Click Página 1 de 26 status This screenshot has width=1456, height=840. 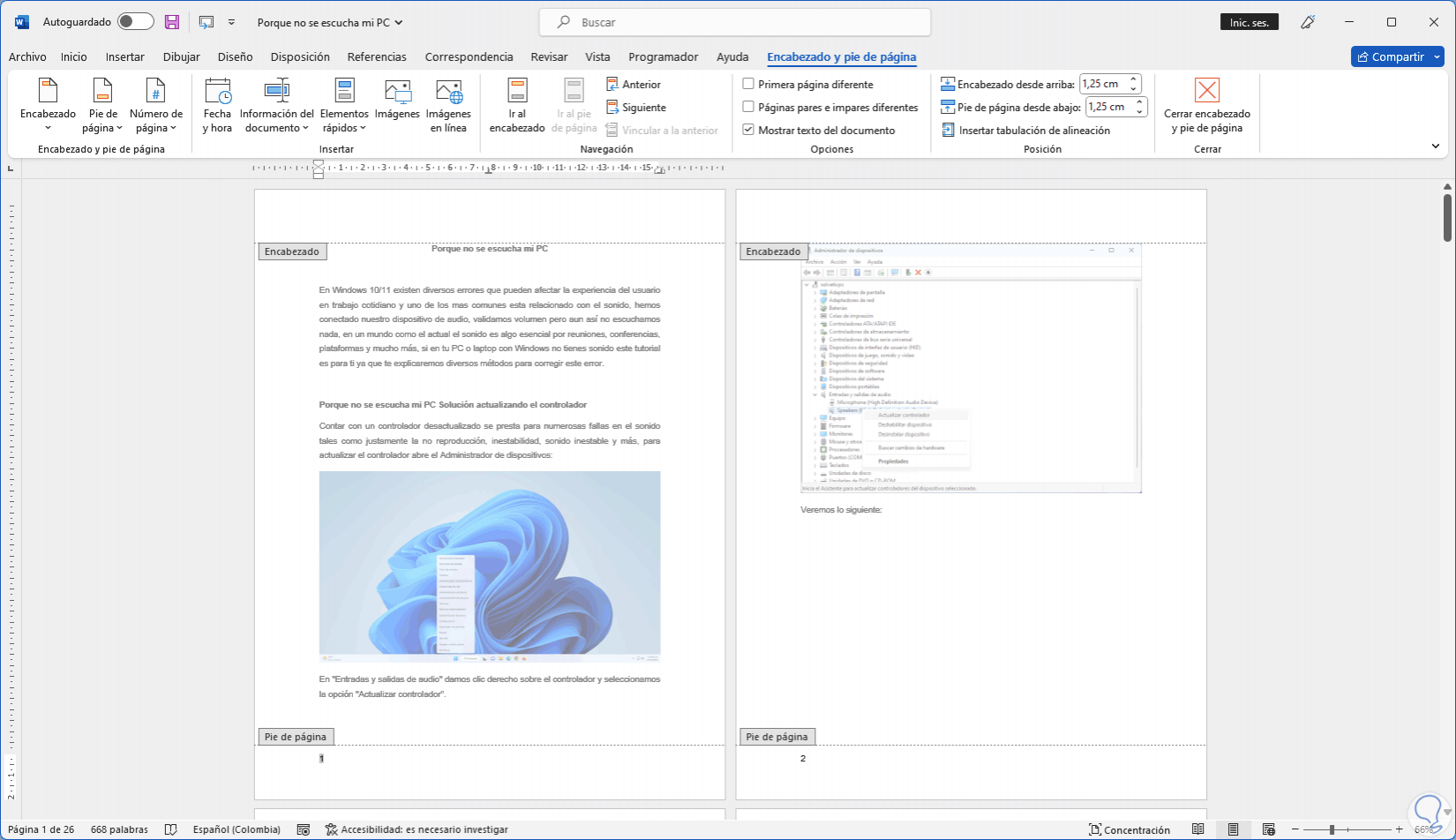coord(41,829)
